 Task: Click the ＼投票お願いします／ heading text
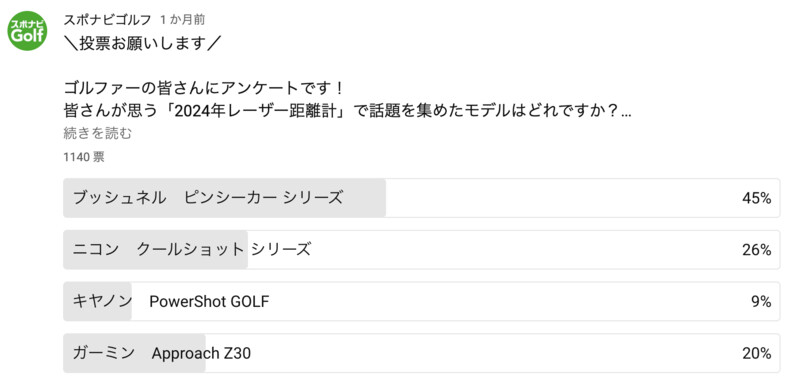pos(143,44)
